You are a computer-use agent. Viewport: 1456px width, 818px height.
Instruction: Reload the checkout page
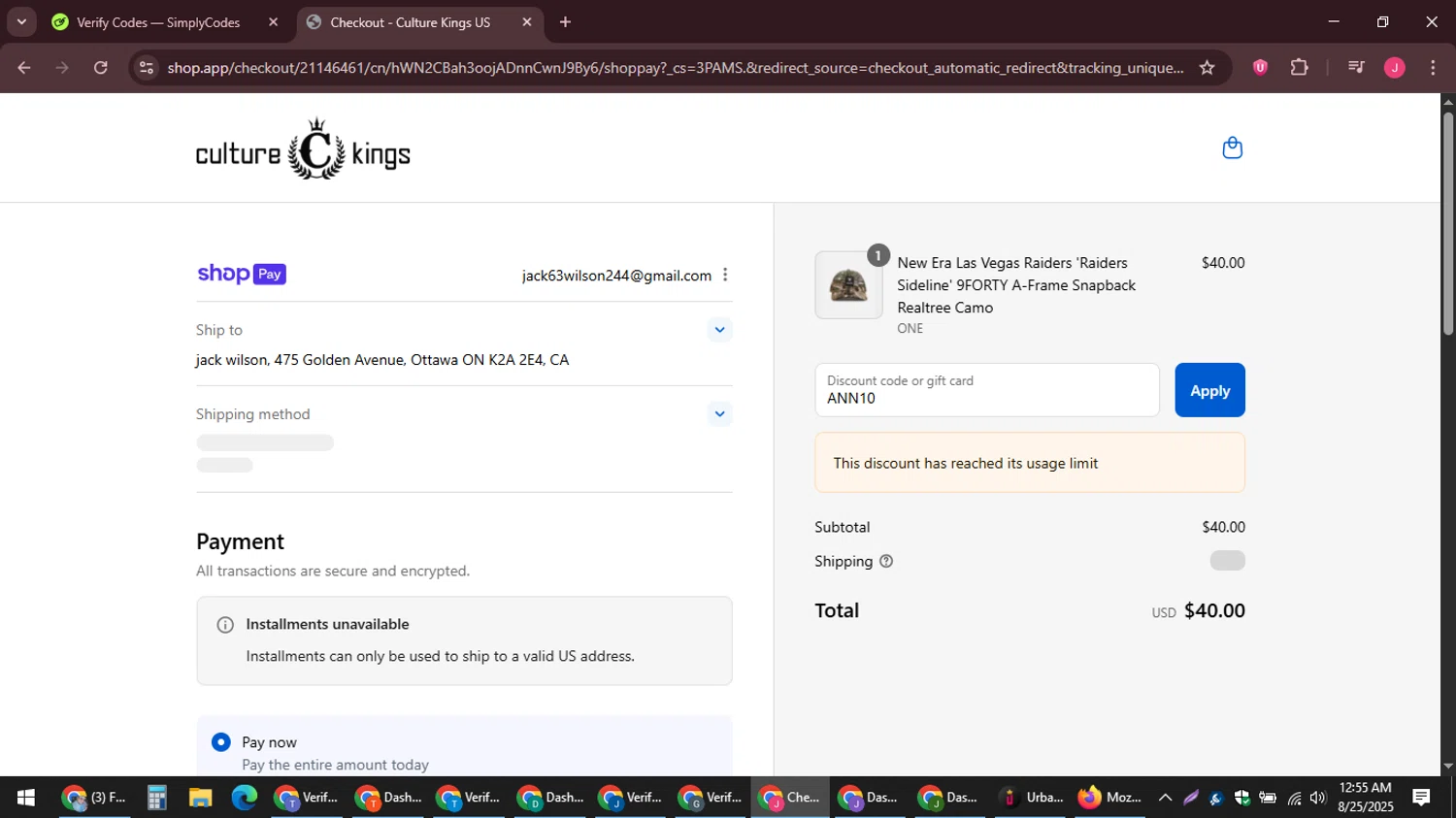(x=101, y=68)
